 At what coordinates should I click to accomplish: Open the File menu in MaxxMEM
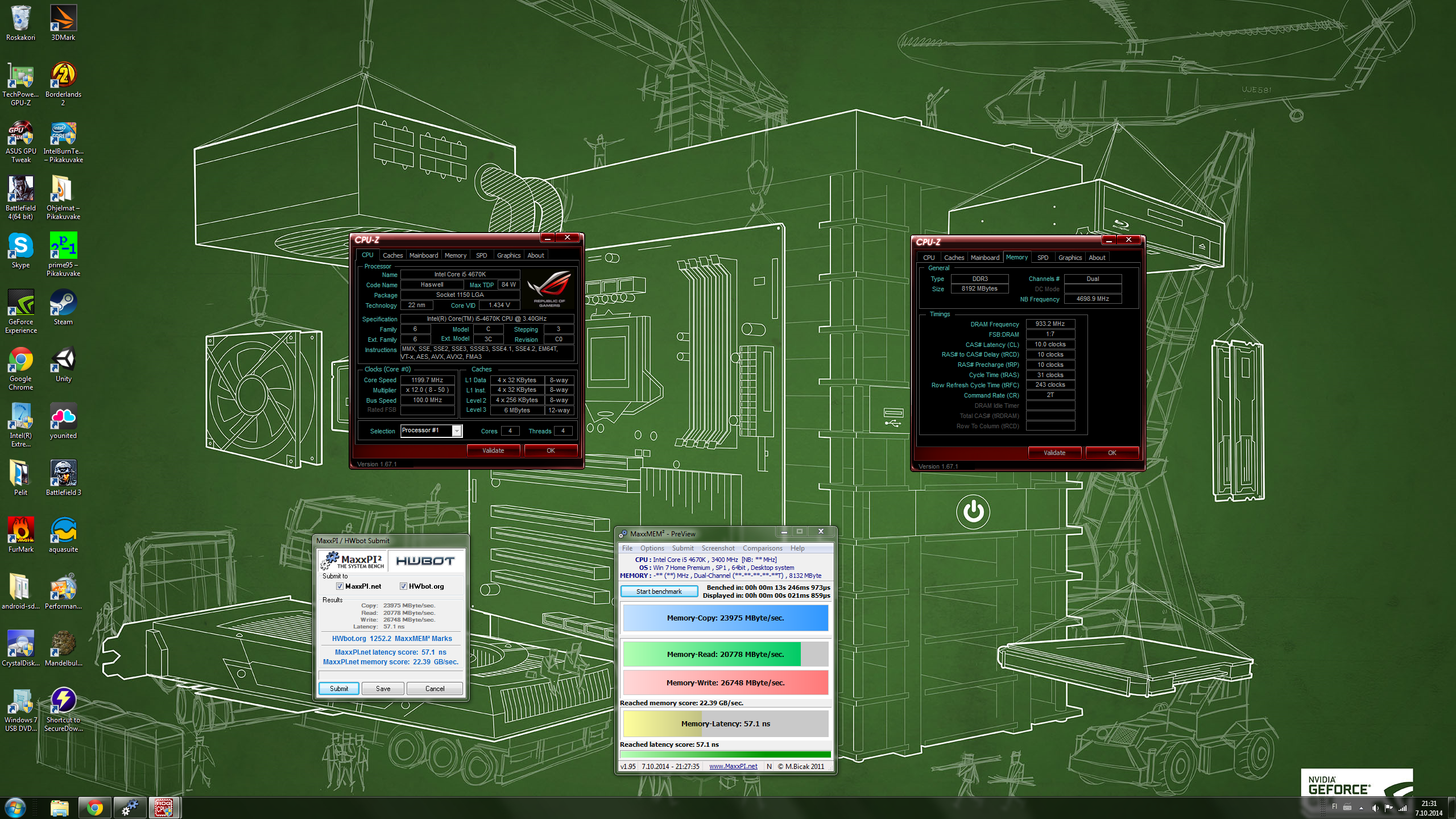point(627,548)
